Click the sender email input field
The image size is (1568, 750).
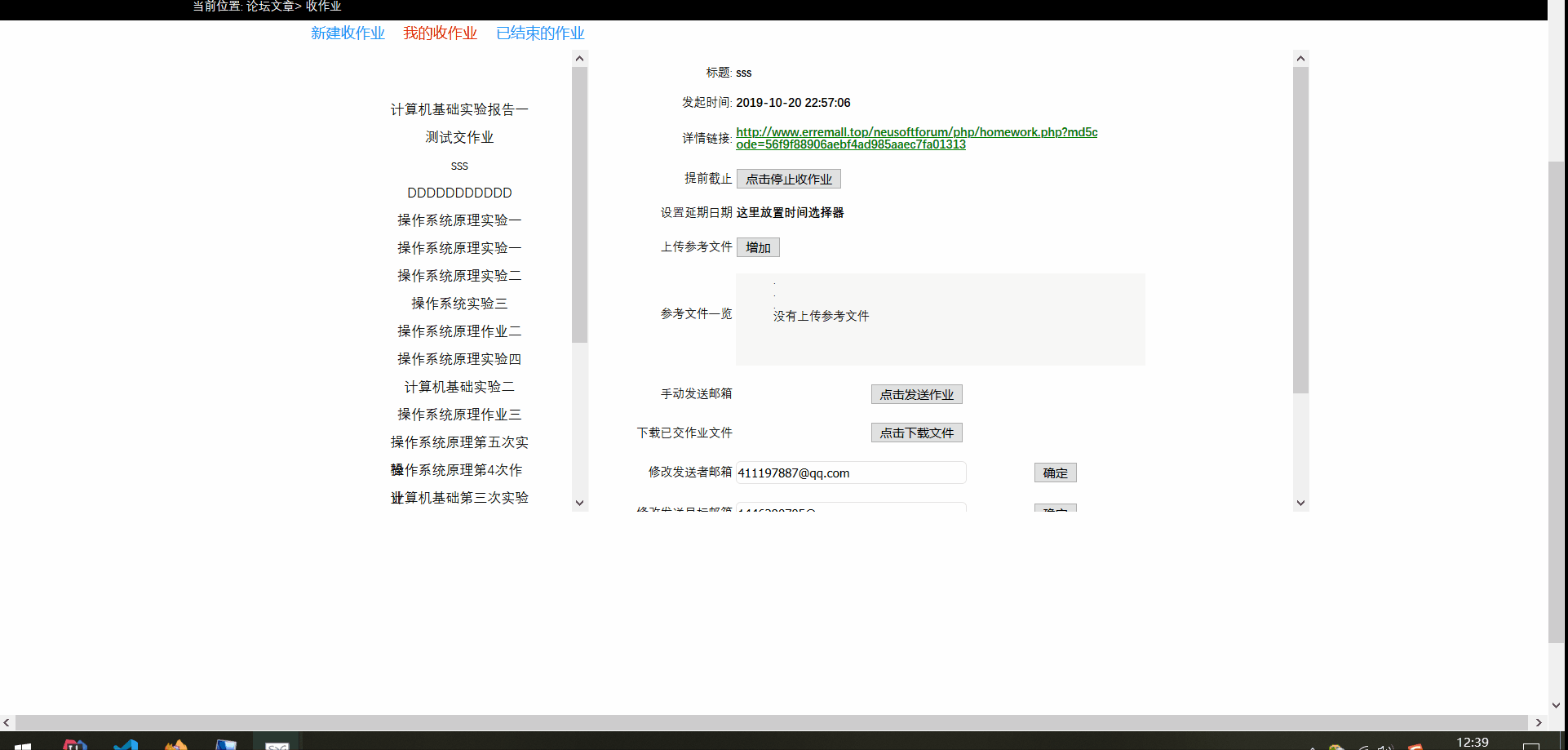click(x=850, y=473)
